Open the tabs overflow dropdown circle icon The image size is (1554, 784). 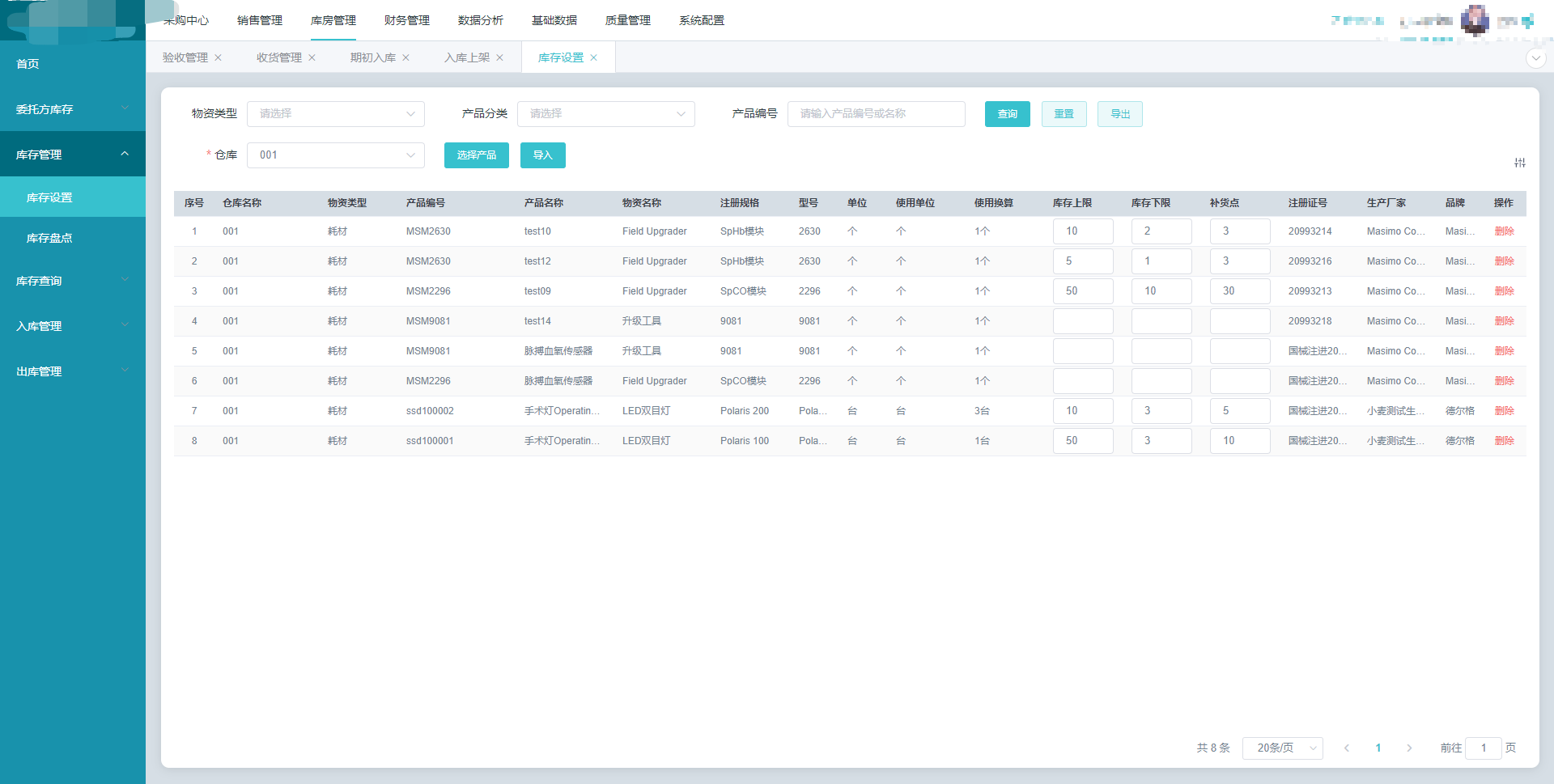1535,58
